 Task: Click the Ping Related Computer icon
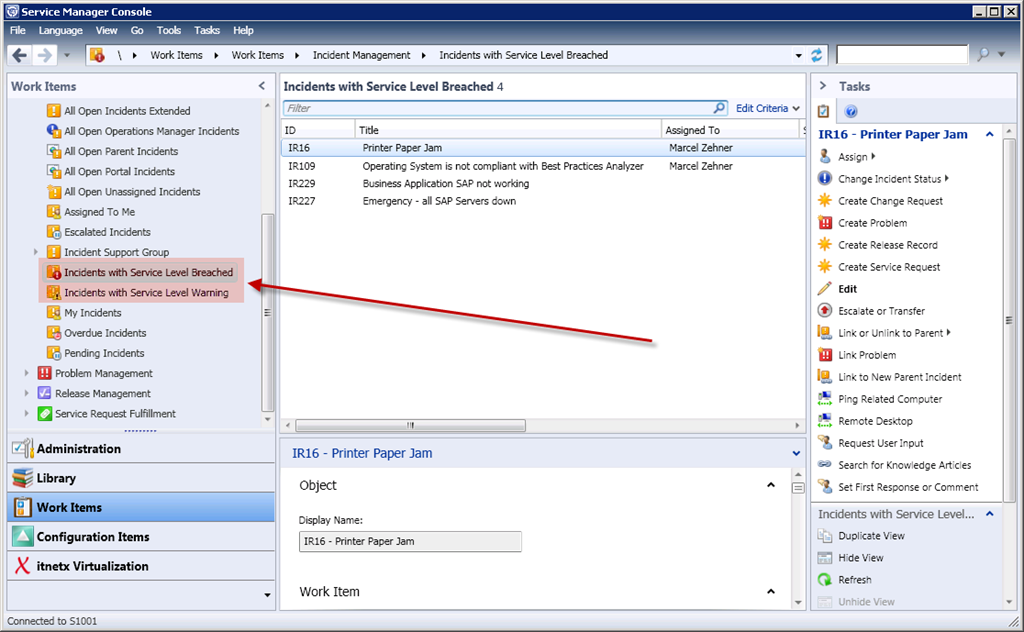tap(825, 399)
